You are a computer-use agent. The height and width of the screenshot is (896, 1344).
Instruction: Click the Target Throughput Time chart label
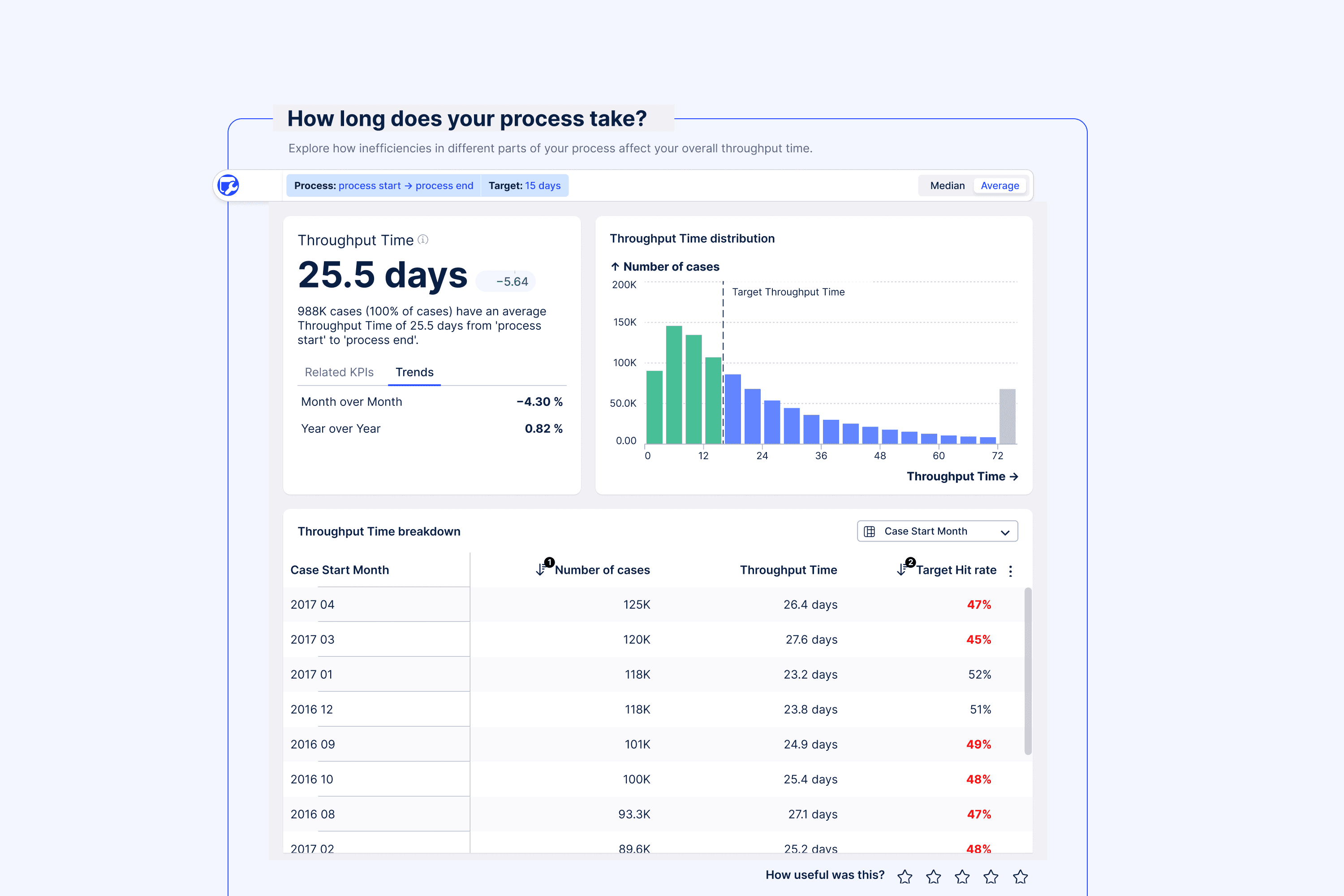pos(788,292)
